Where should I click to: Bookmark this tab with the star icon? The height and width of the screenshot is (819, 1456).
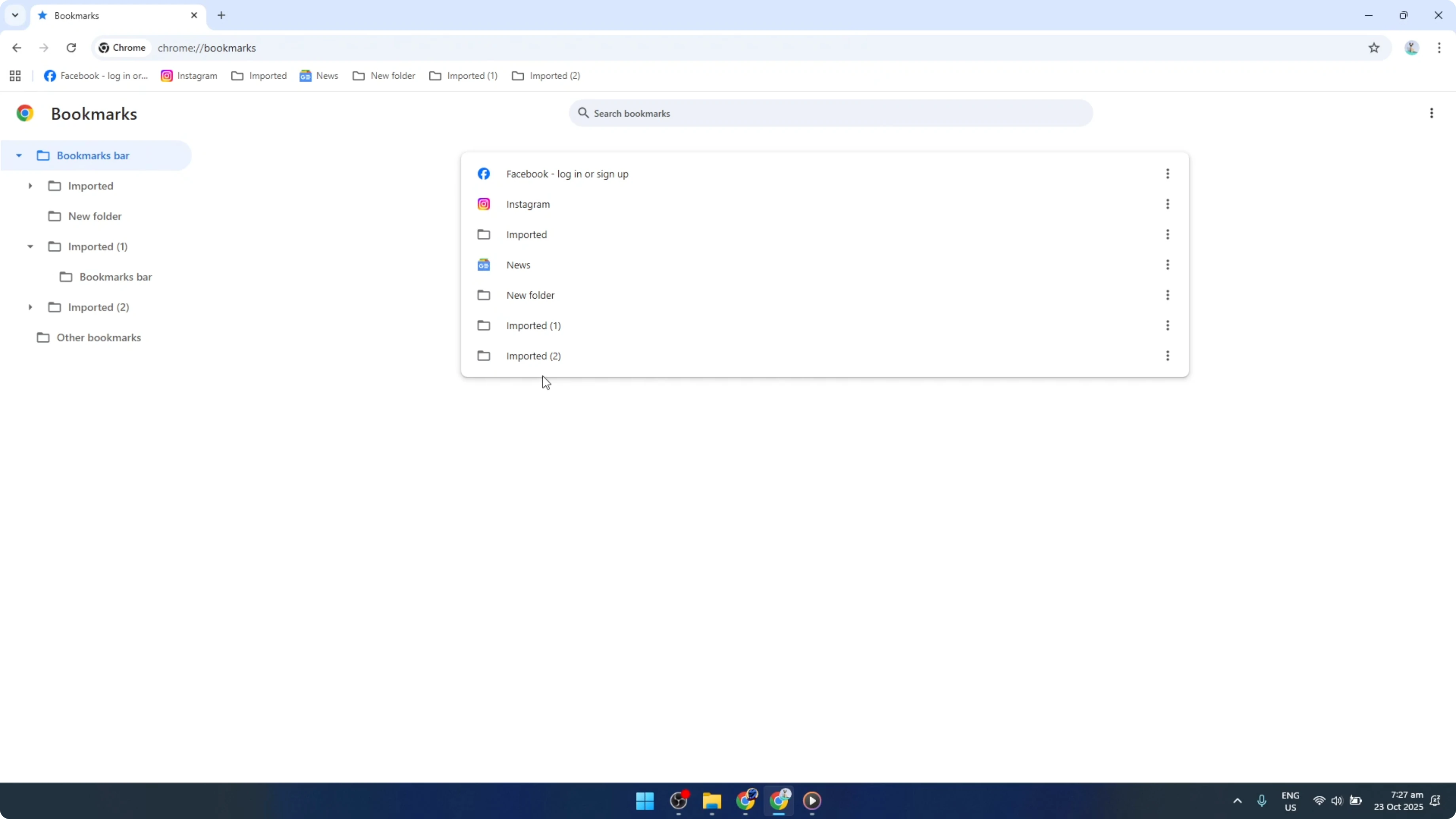tap(1374, 47)
